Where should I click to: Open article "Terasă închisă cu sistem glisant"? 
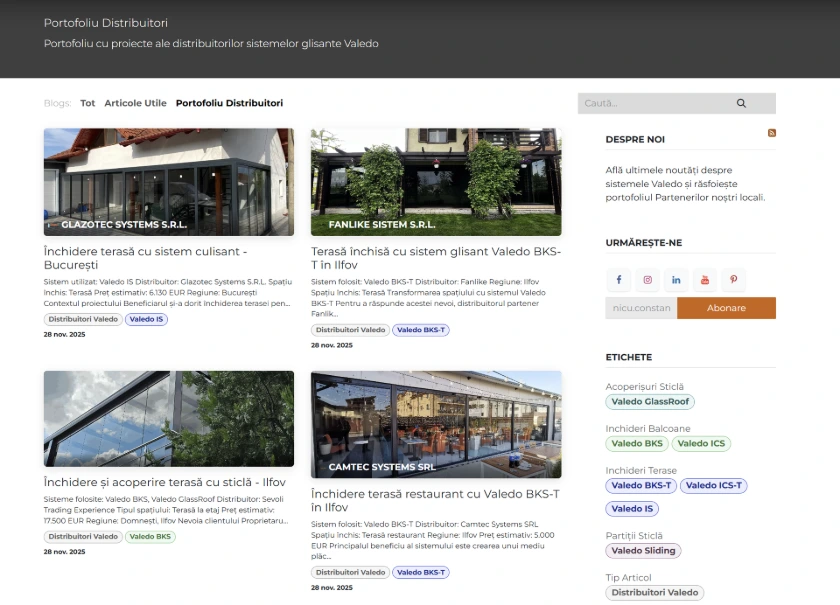[435, 258]
